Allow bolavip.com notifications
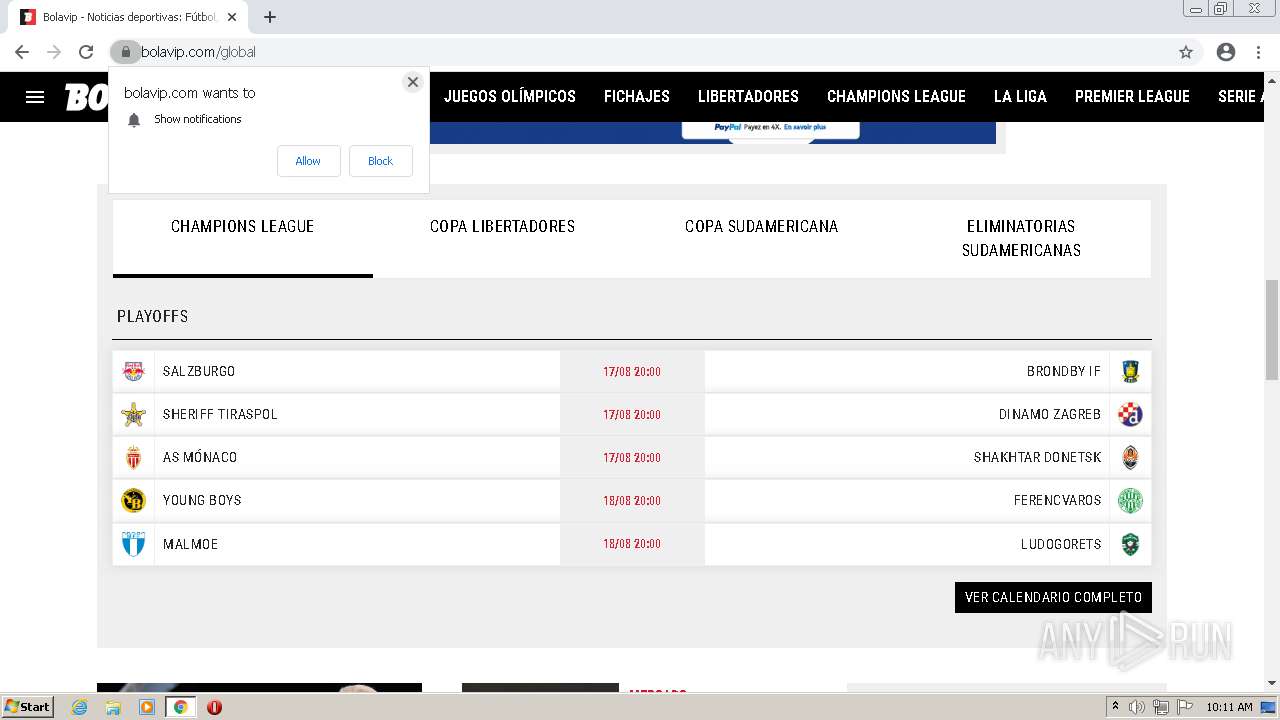The height and width of the screenshot is (720, 1280). (308, 161)
